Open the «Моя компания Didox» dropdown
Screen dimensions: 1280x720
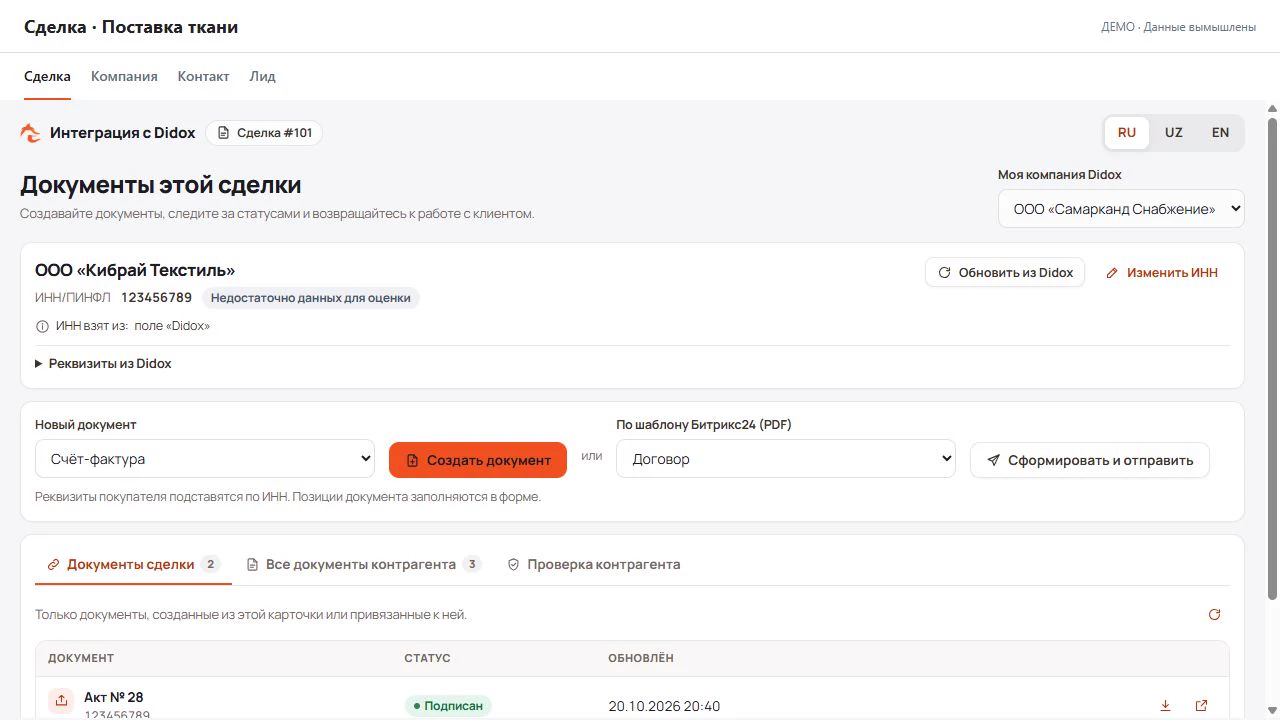1121,209
